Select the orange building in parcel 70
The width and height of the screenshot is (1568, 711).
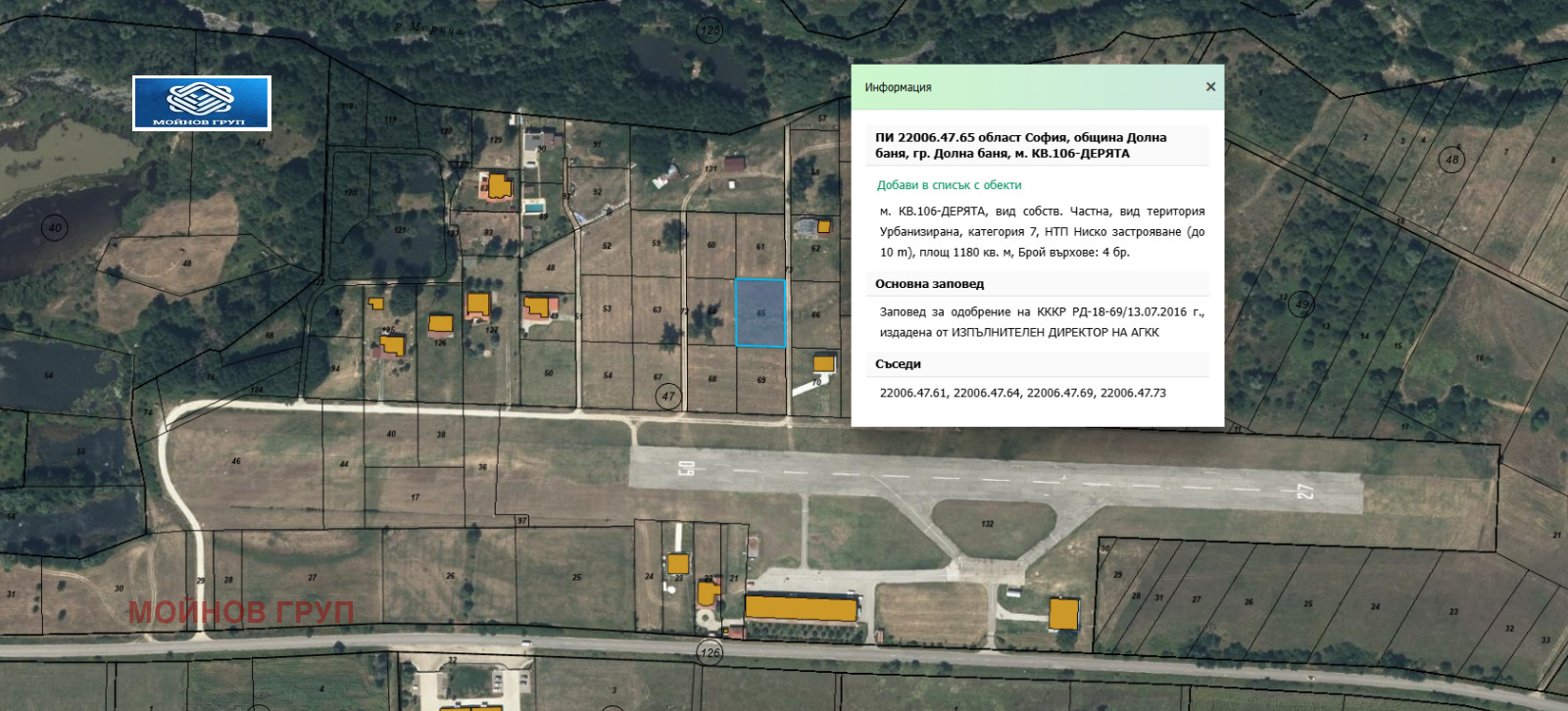coord(824,363)
